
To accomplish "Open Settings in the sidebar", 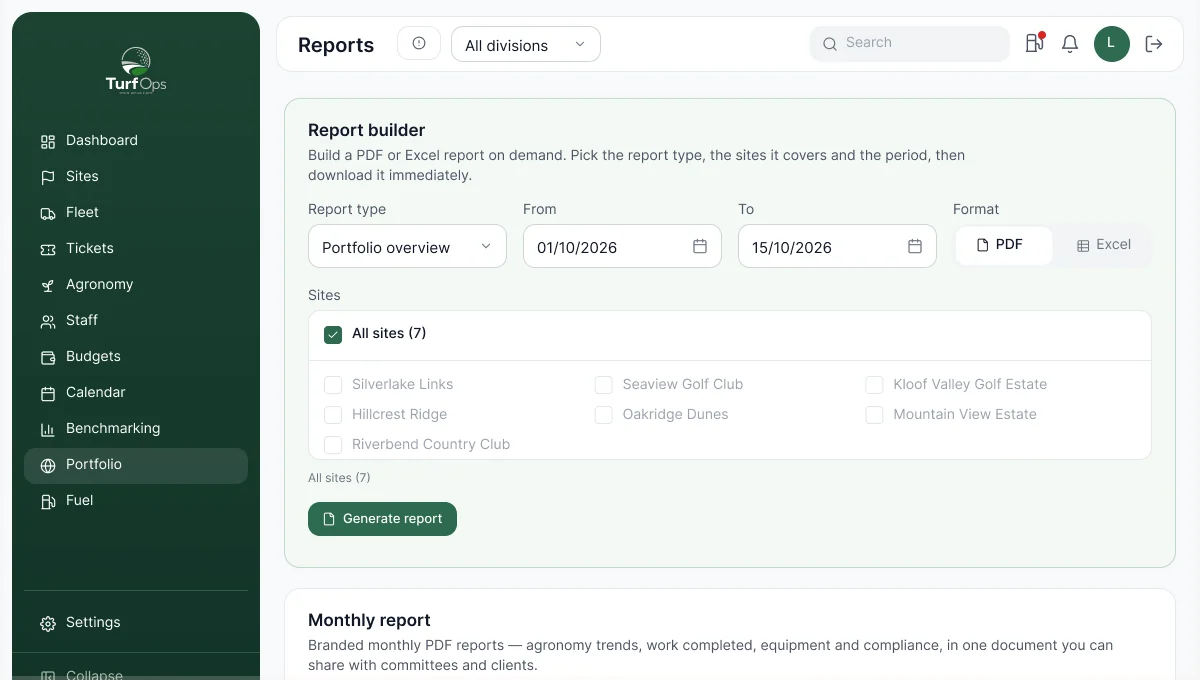I will (136, 623).
